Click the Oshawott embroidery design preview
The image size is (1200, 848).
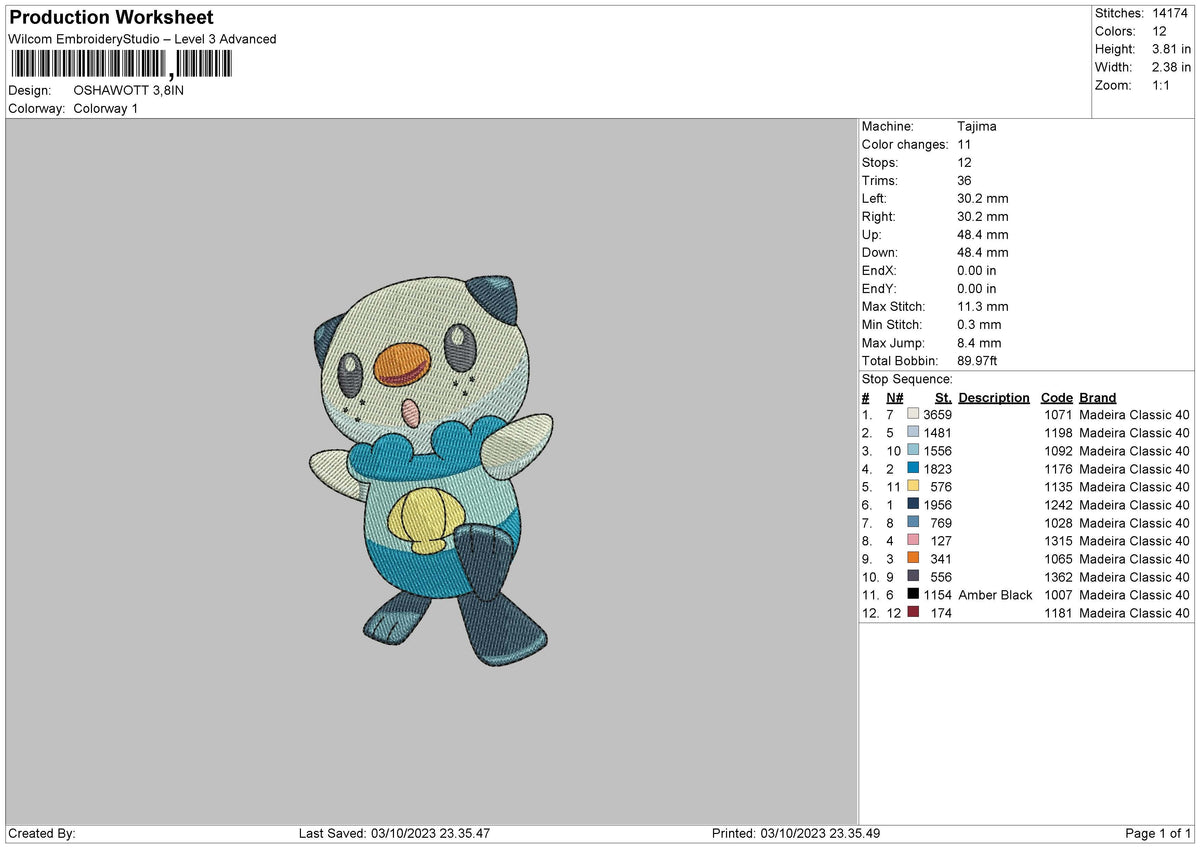431,471
